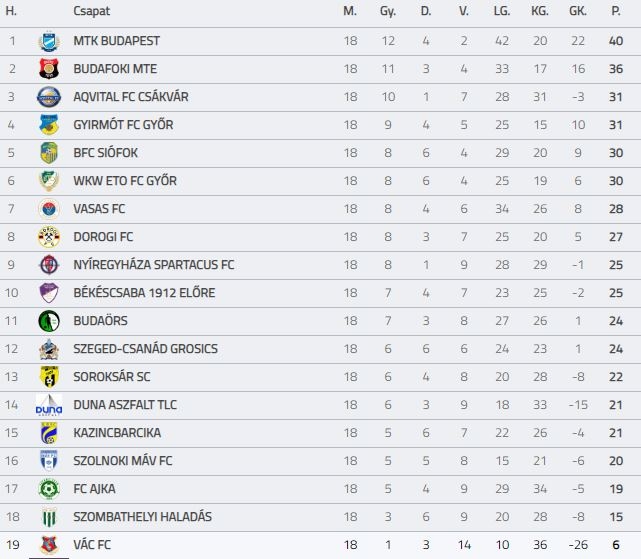Click the GK. goal difference header
Screen dimensions: 641x559
tap(578, 11)
